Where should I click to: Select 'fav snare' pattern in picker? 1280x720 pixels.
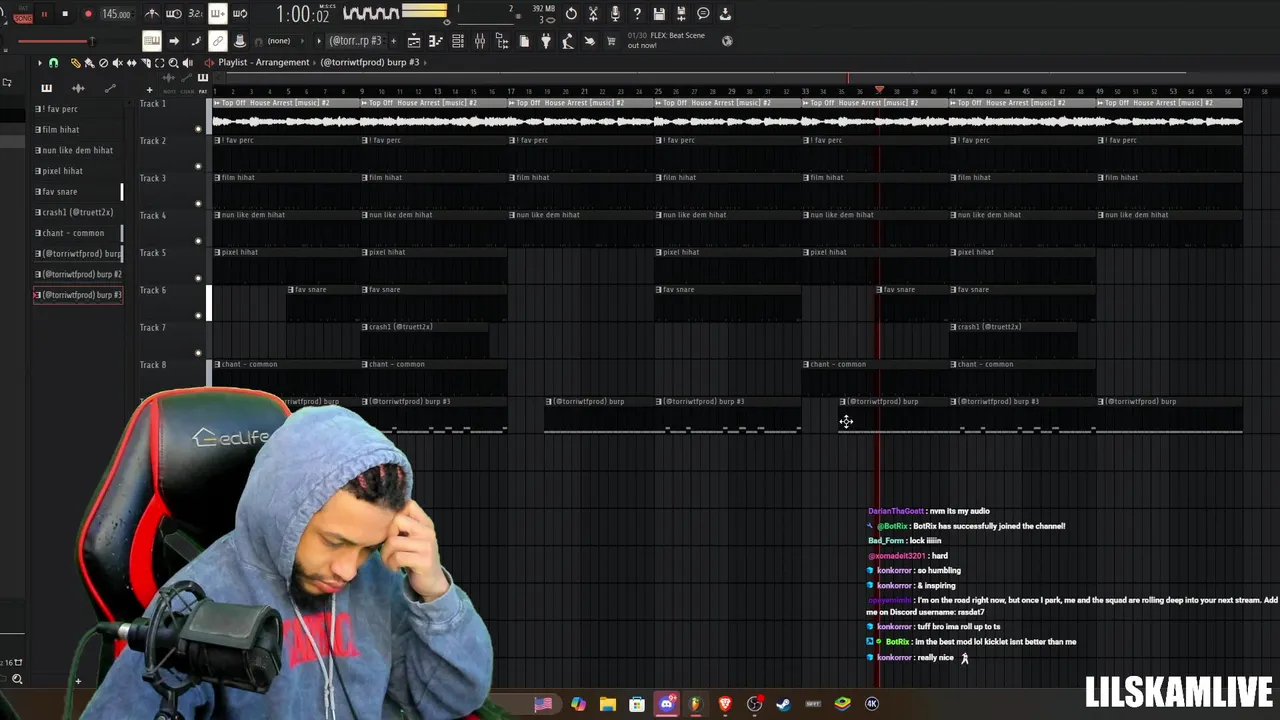(78, 191)
